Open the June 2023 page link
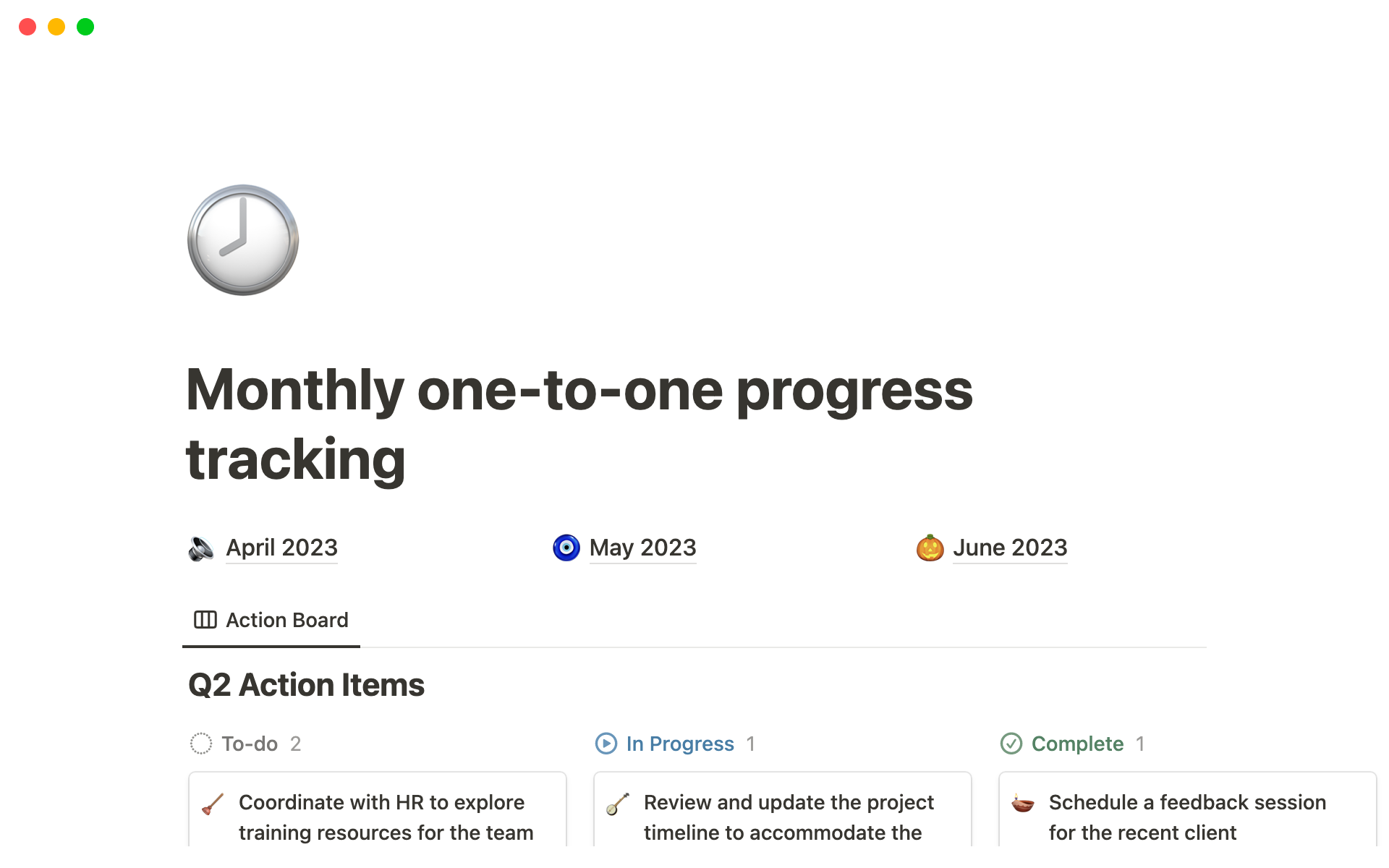The width and height of the screenshot is (1389, 868). pyautogui.click(x=1009, y=548)
